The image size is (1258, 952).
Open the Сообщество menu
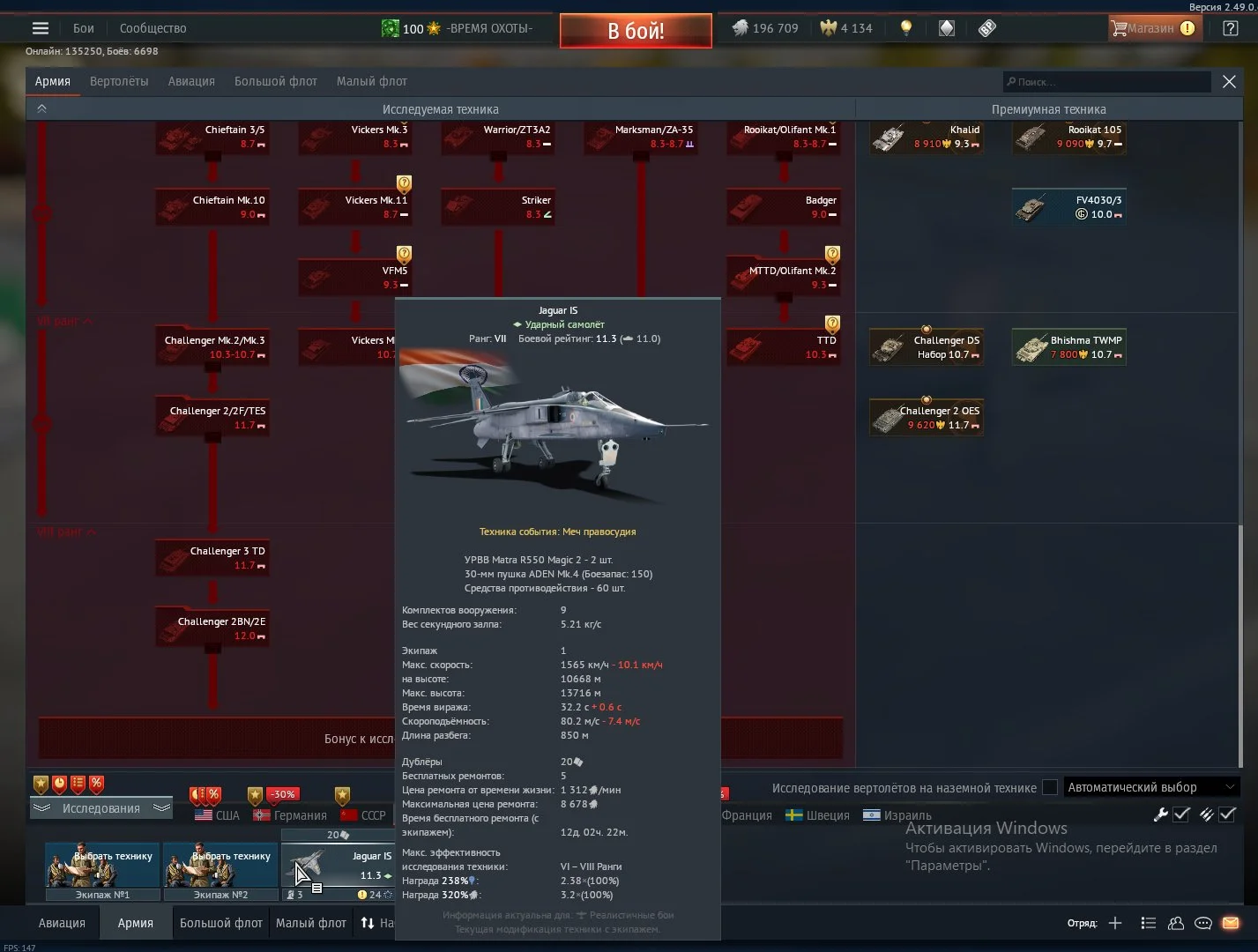[x=153, y=28]
